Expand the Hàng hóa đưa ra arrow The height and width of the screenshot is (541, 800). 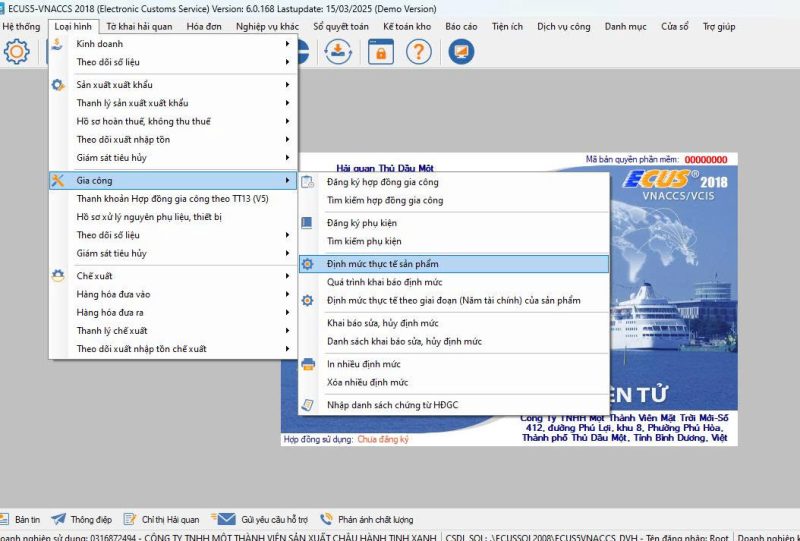[287, 312]
